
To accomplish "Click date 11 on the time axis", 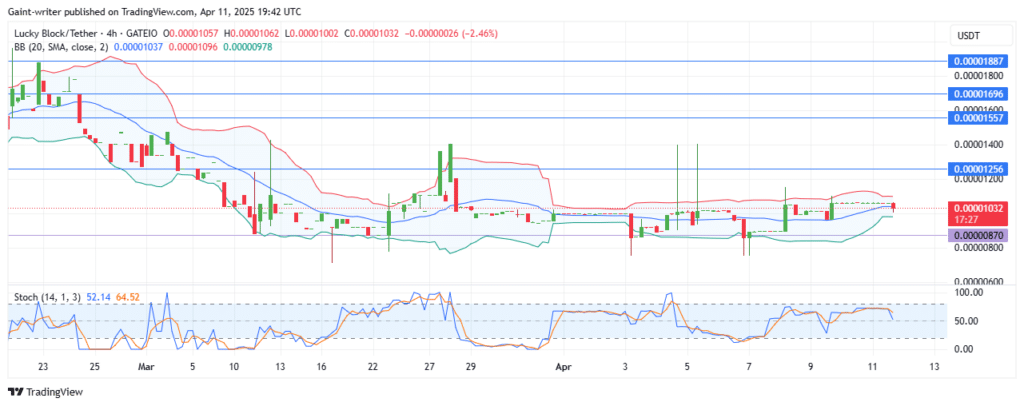I will tap(873, 367).
